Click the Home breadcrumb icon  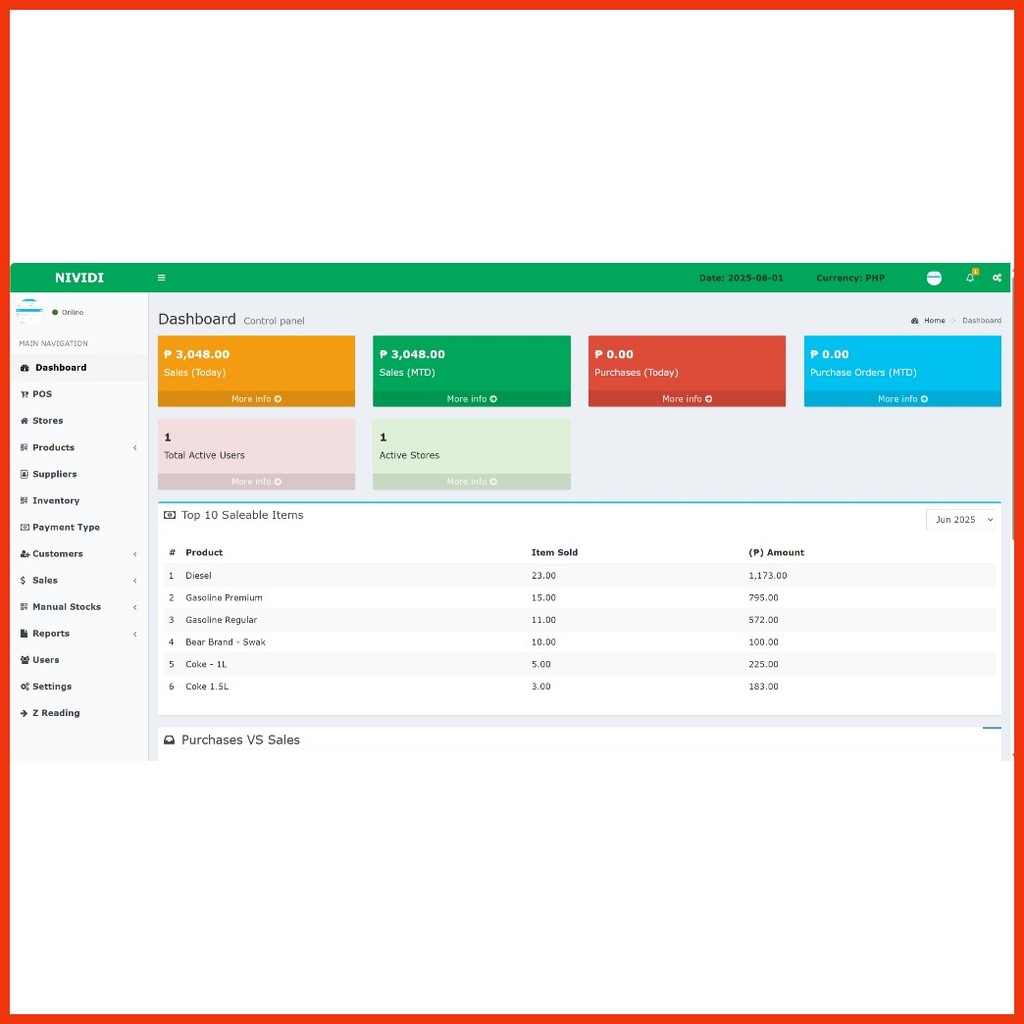(x=915, y=321)
